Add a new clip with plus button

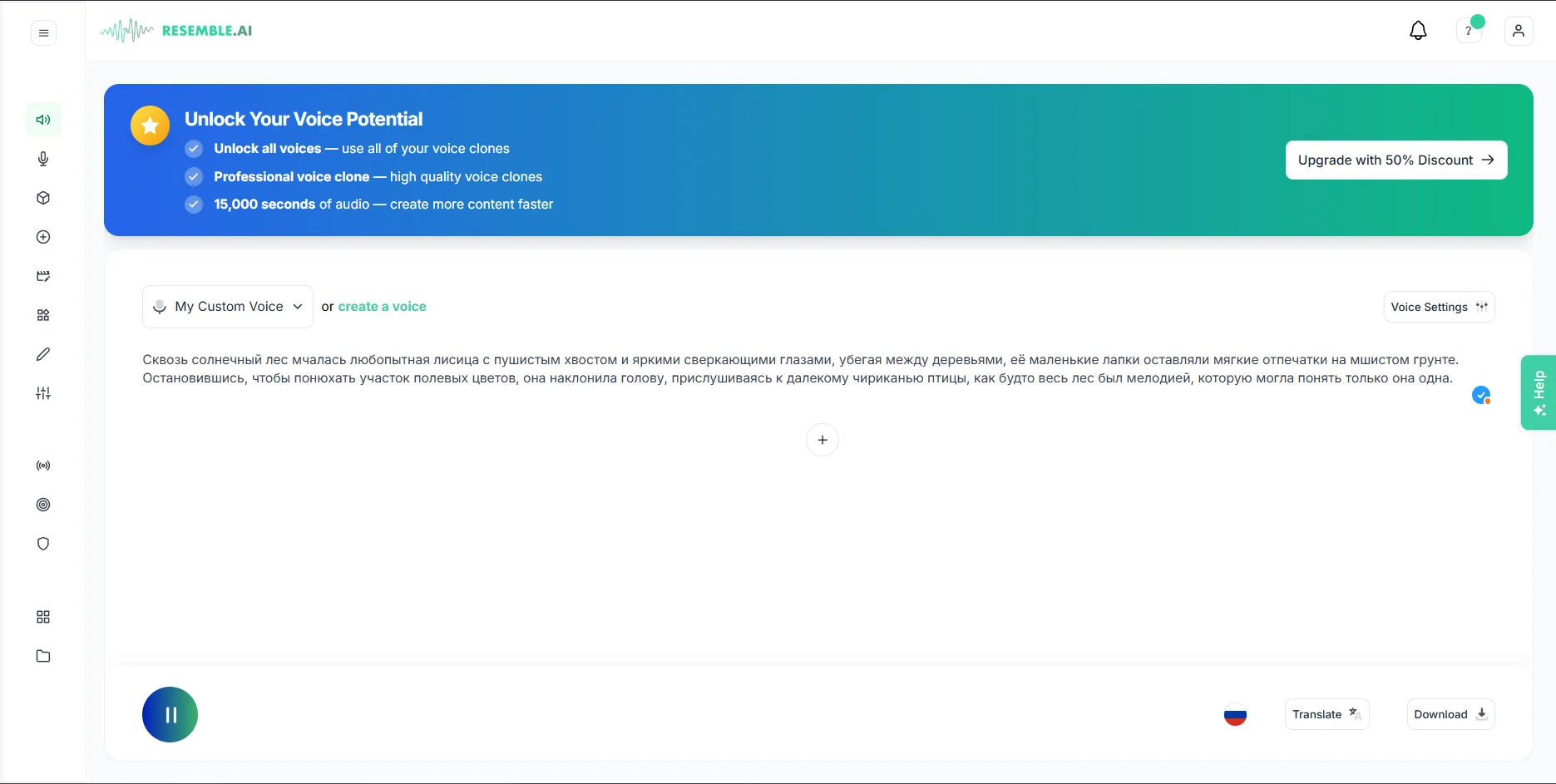click(x=822, y=440)
